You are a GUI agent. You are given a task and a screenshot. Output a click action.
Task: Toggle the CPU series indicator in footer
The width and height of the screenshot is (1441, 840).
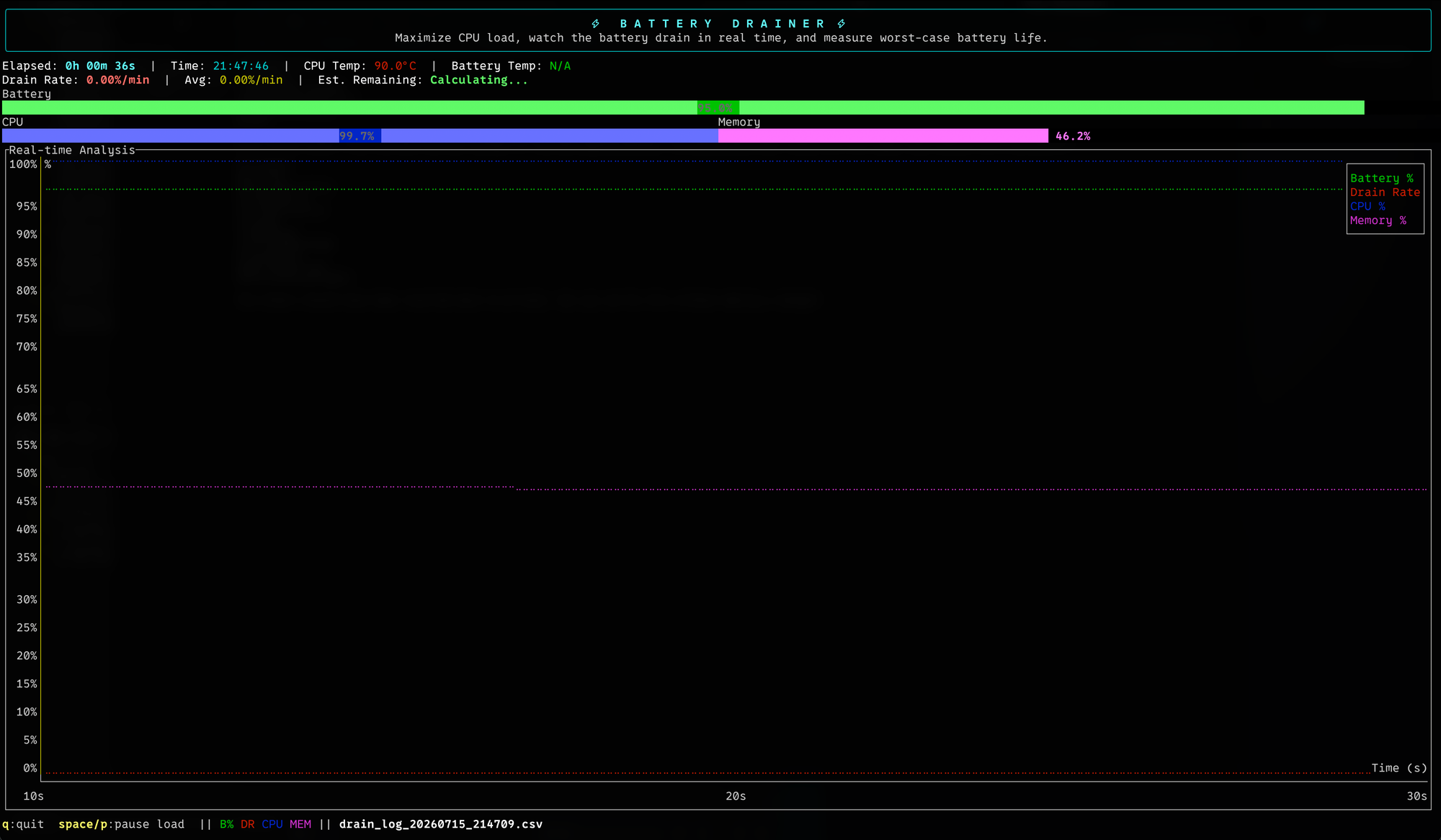tap(272, 824)
